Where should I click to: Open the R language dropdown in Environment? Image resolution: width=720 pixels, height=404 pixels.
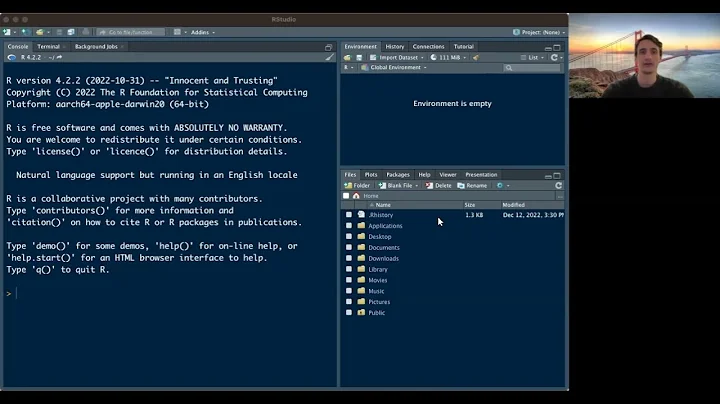[x=349, y=67]
